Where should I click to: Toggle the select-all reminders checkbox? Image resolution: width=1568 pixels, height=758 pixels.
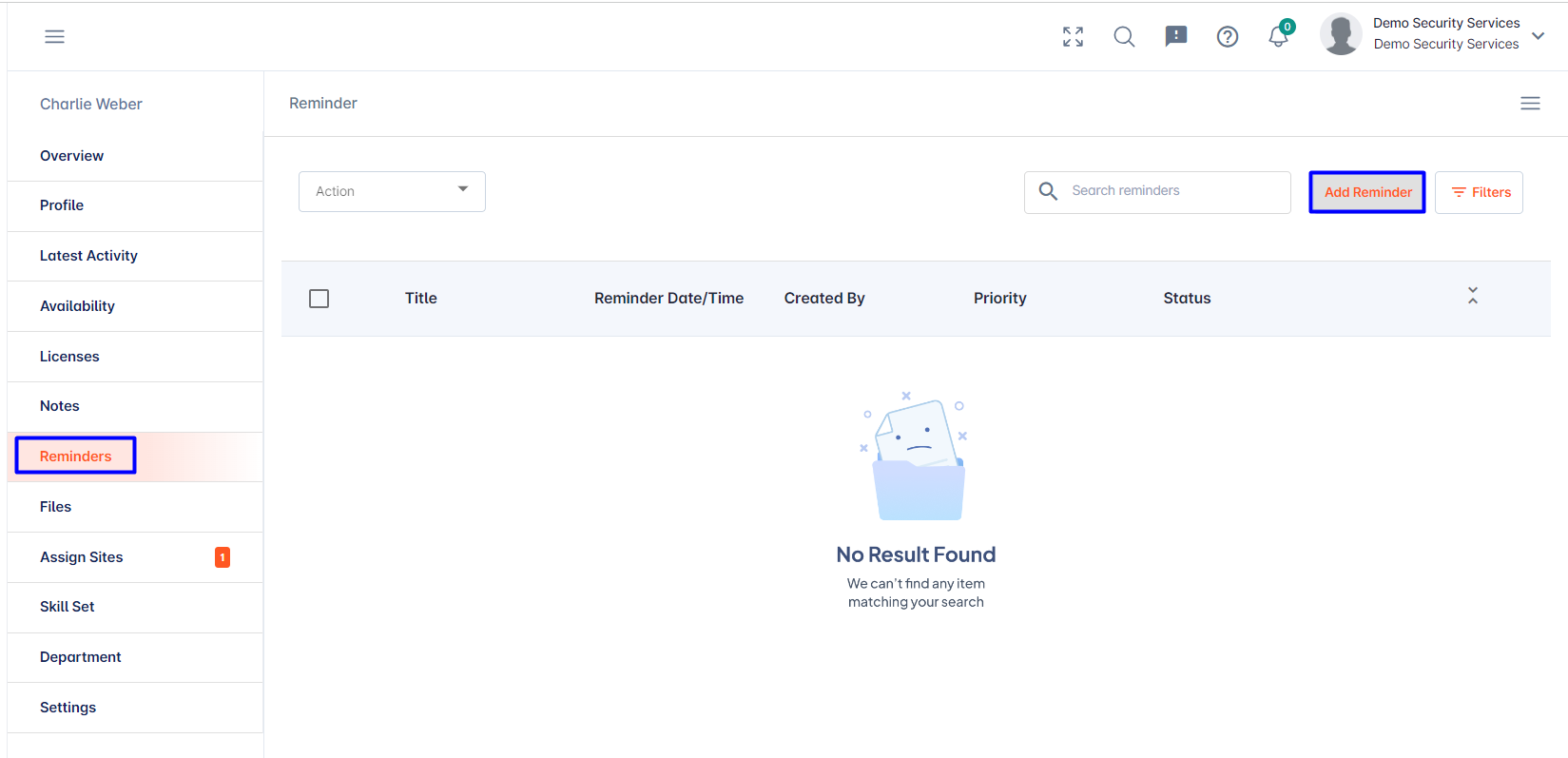pyautogui.click(x=319, y=299)
